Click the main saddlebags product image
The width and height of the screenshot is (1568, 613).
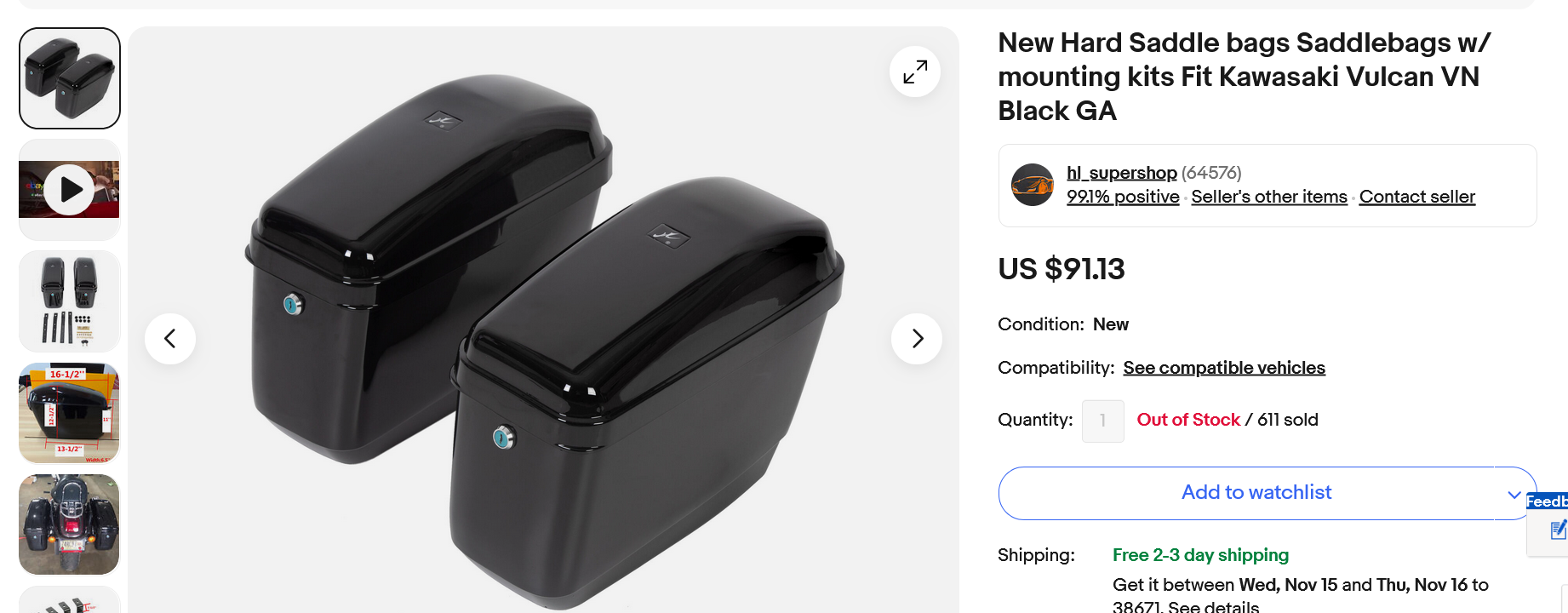pos(543,341)
